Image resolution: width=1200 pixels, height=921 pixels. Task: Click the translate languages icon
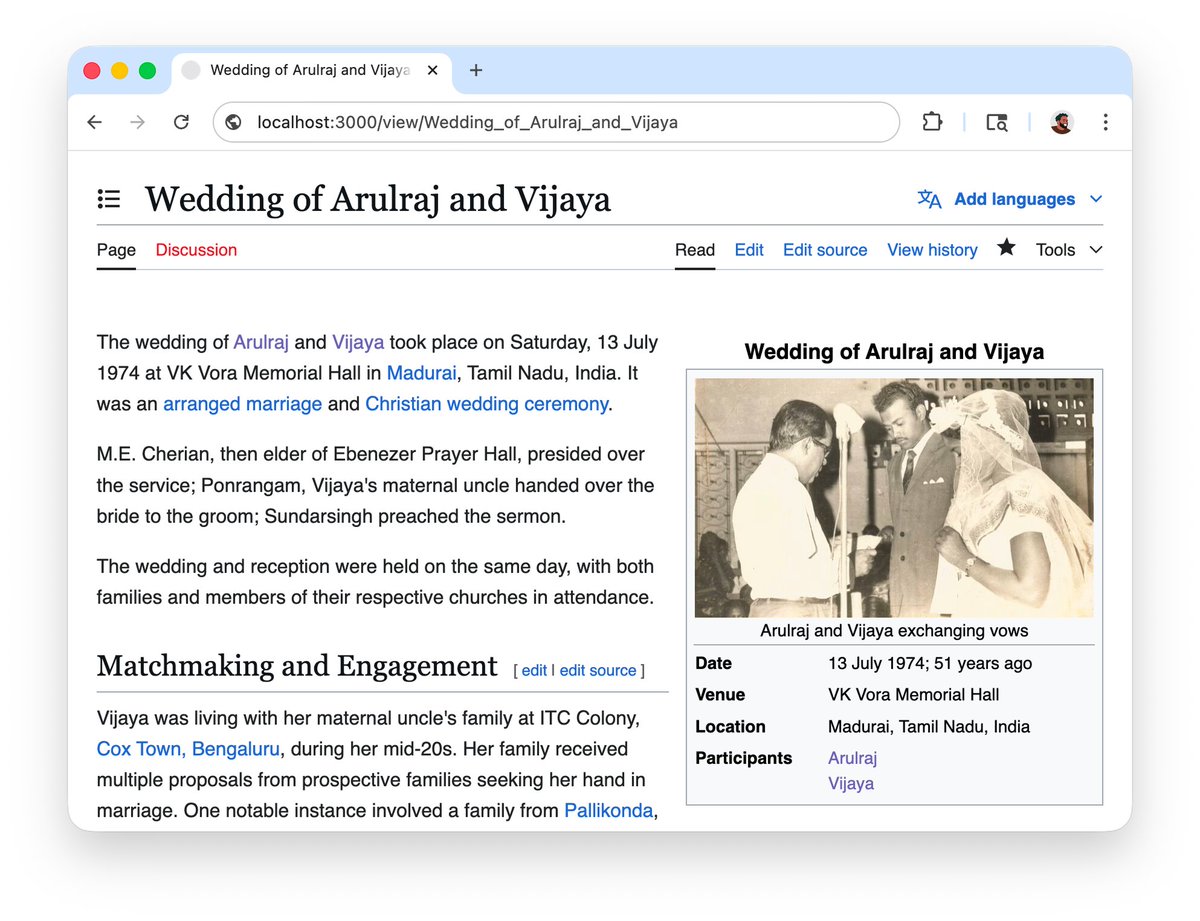point(929,199)
